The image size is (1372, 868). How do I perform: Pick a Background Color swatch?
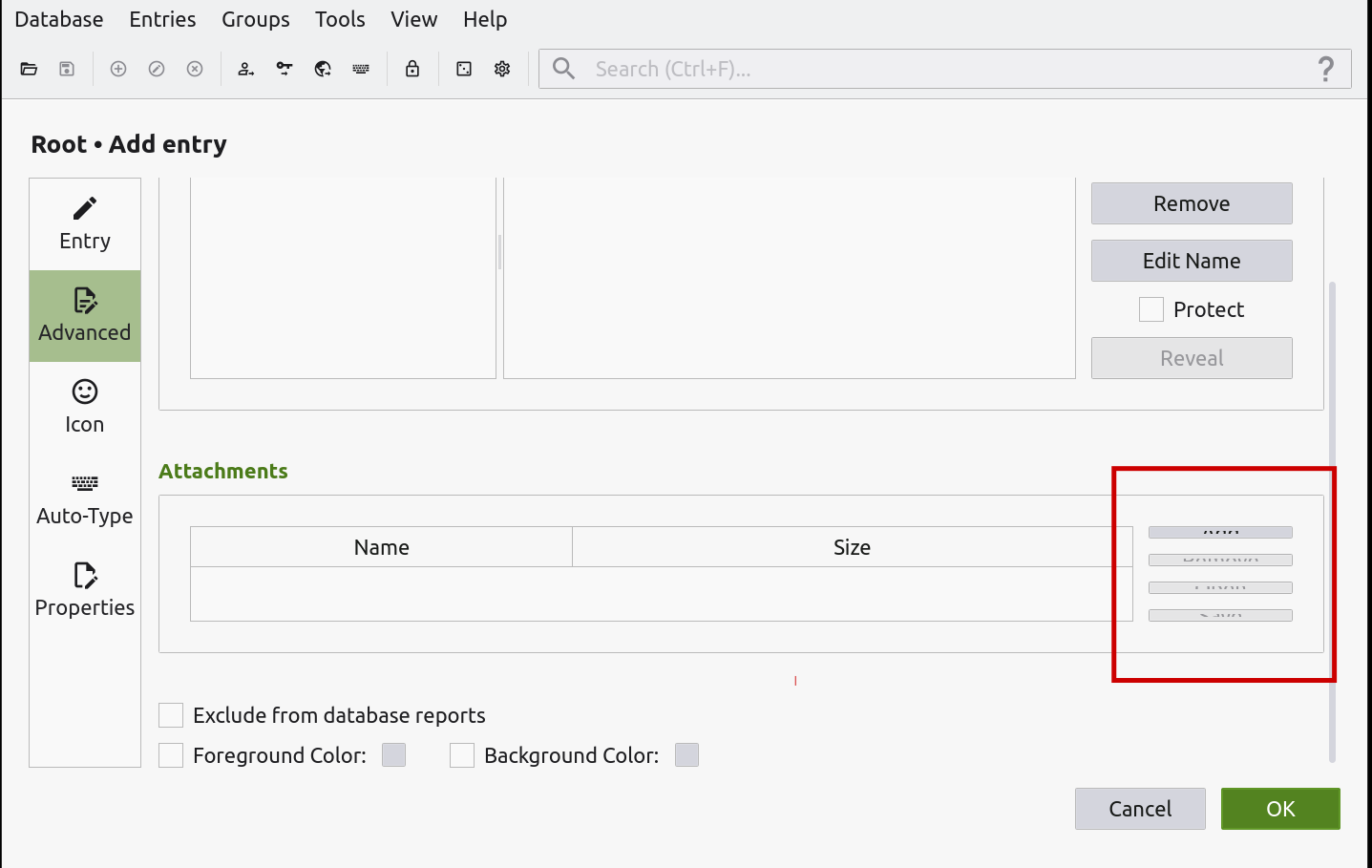click(x=686, y=754)
